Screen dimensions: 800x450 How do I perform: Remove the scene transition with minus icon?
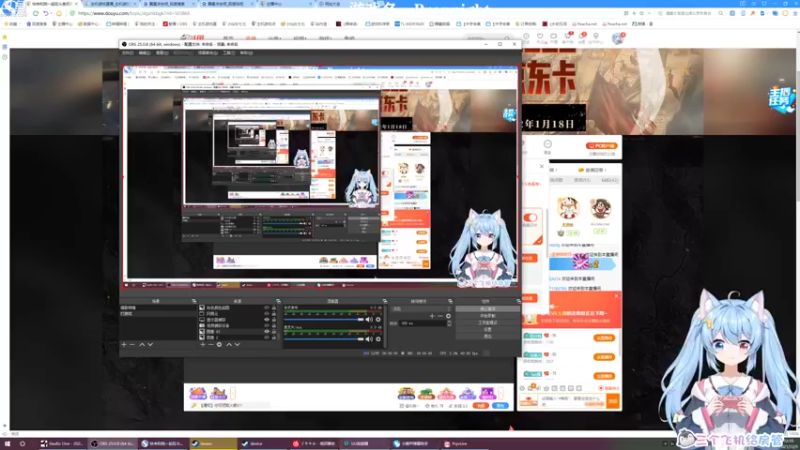440,316
